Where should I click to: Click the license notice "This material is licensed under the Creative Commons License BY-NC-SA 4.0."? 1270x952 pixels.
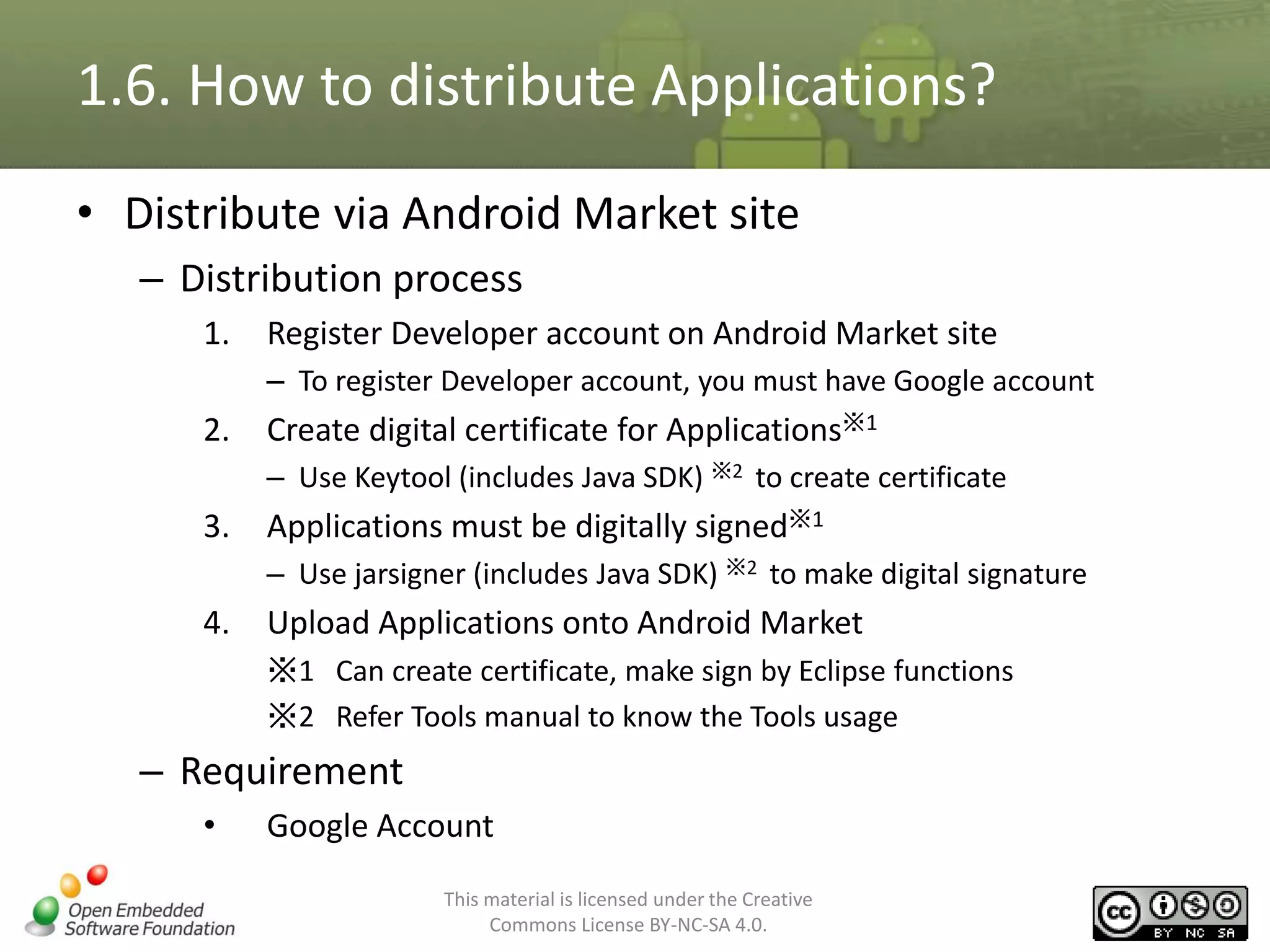[x=628, y=912]
